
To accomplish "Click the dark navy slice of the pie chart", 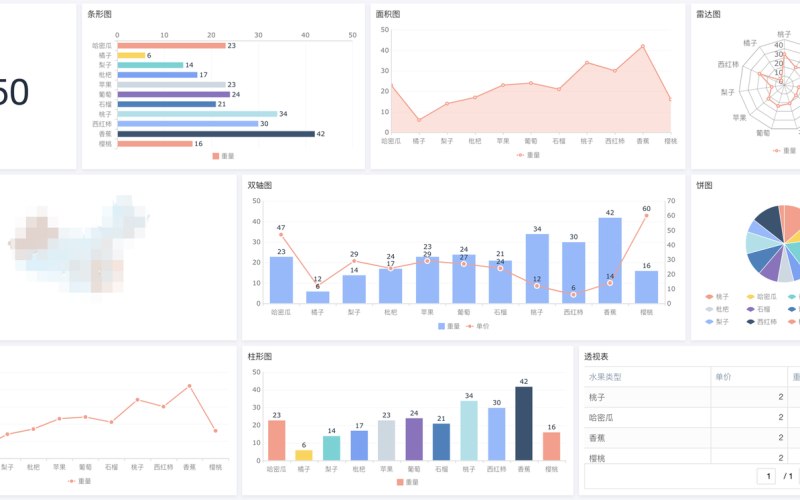I will 769,223.
